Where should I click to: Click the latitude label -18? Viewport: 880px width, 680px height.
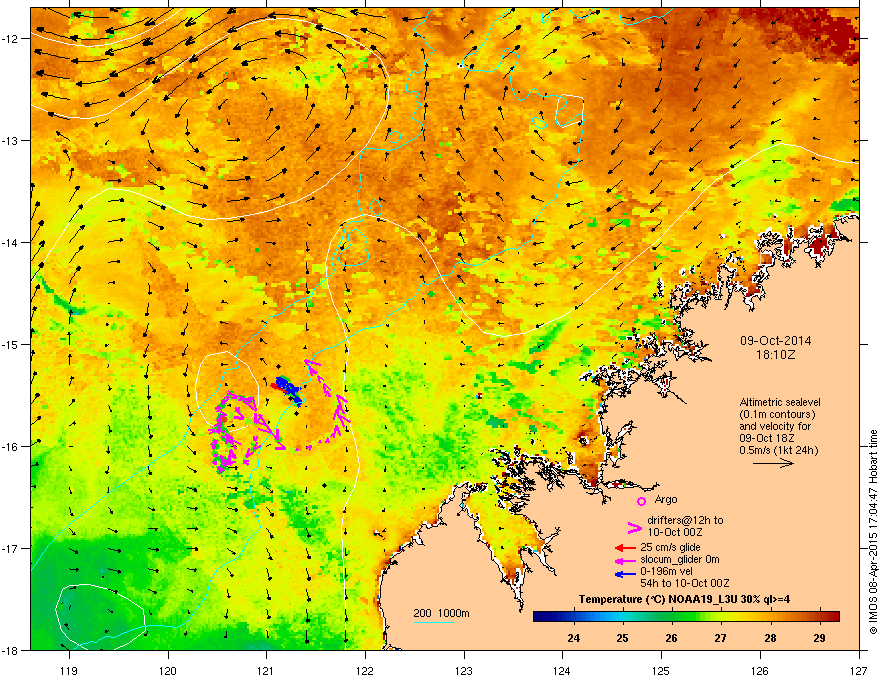point(10,650)
